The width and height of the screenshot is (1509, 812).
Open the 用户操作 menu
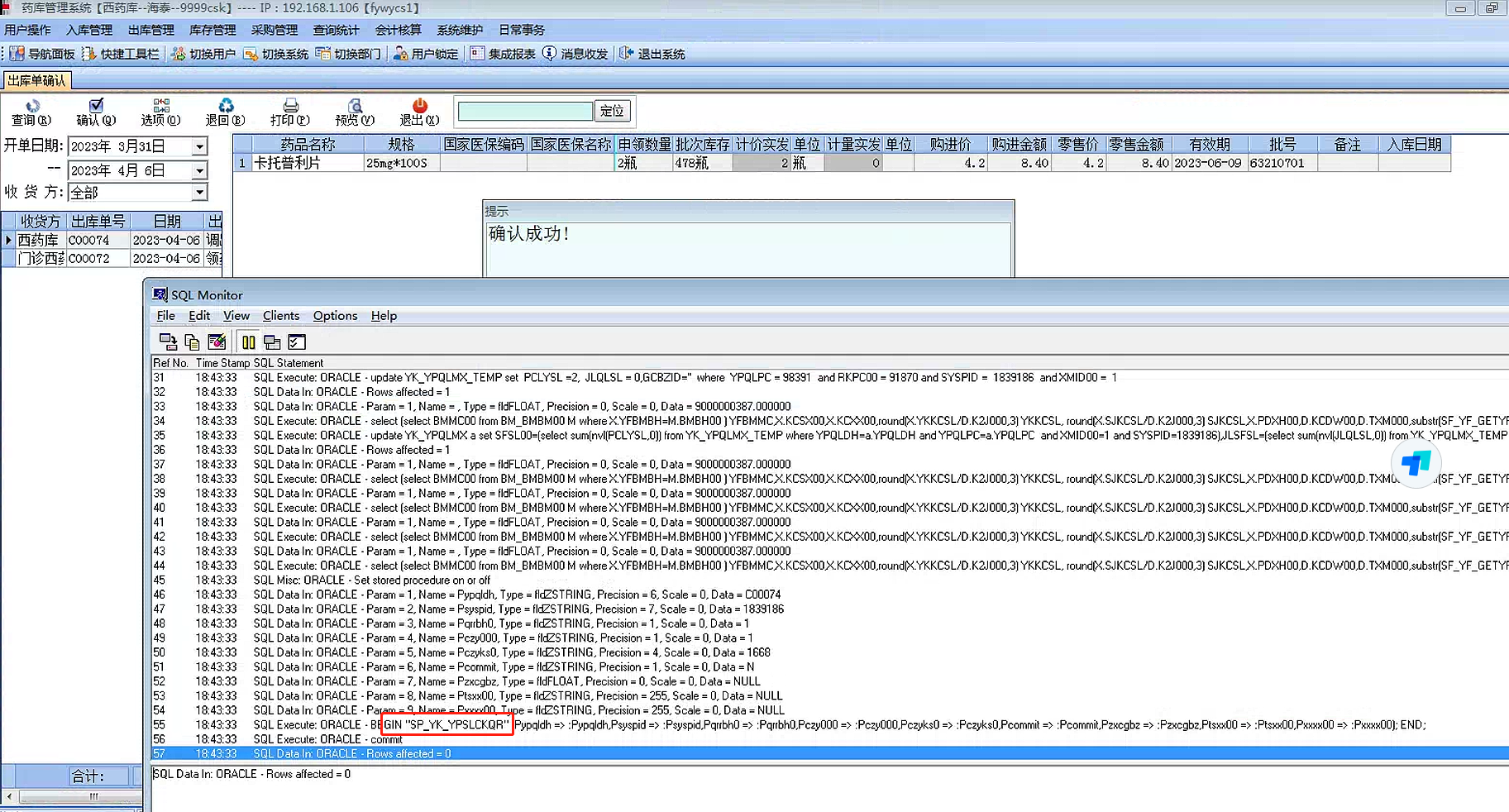click(x=27, y=30)
